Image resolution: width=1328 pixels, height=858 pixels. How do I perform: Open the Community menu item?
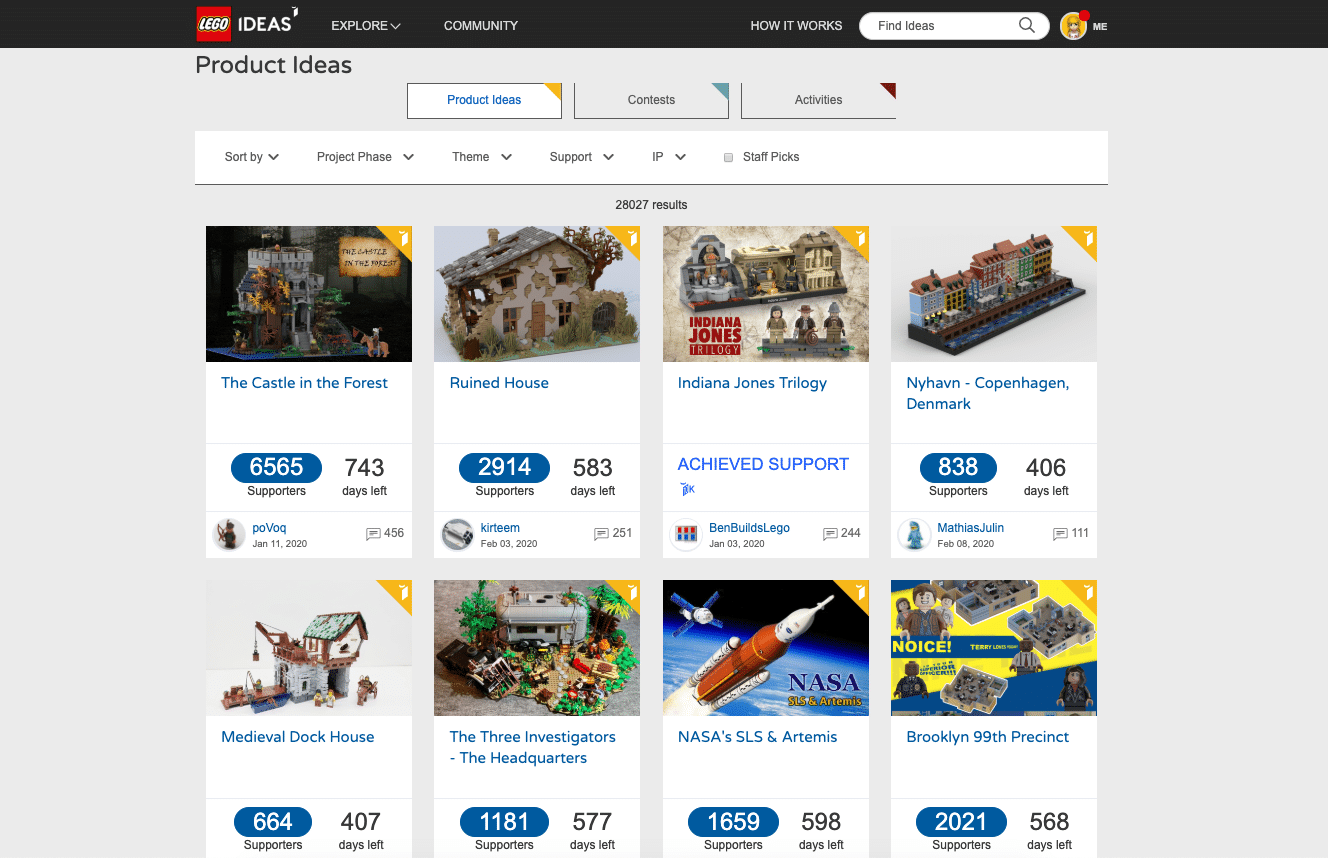481,26
